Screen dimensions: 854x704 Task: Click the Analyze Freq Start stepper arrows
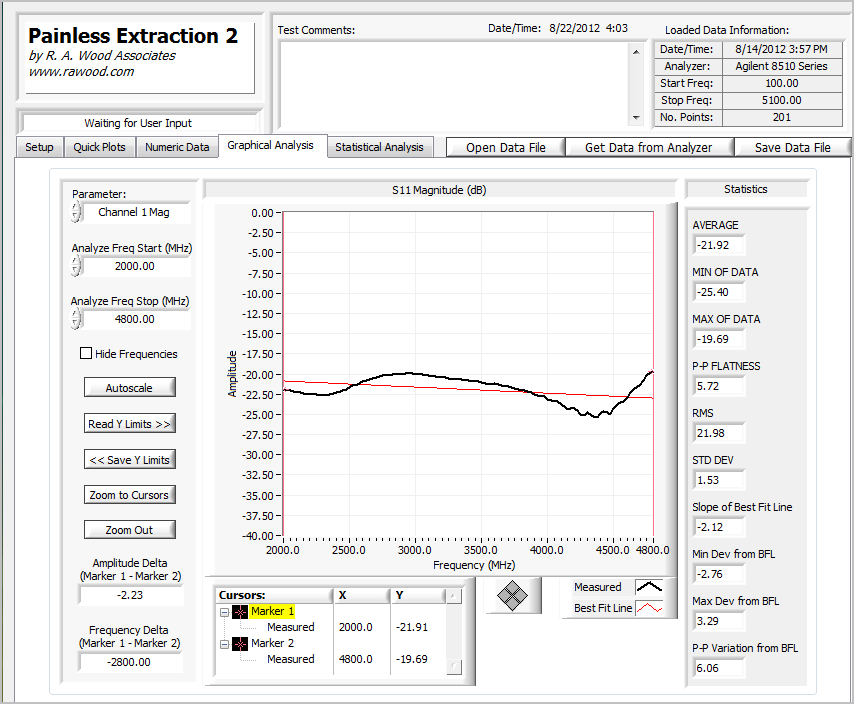point(76,266)
